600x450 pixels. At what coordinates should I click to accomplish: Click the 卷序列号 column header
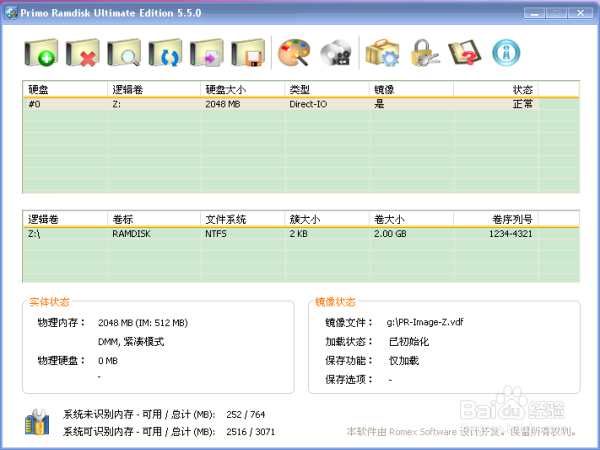click(x=496, y=219)
